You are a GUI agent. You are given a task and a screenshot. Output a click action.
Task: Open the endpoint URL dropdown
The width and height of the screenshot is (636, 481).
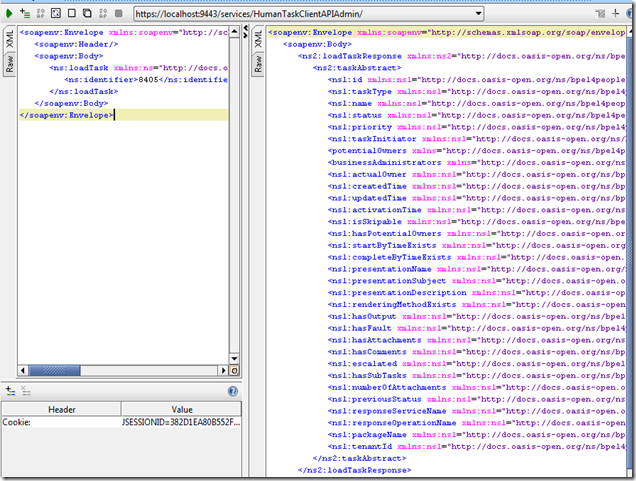pos(479,14)
